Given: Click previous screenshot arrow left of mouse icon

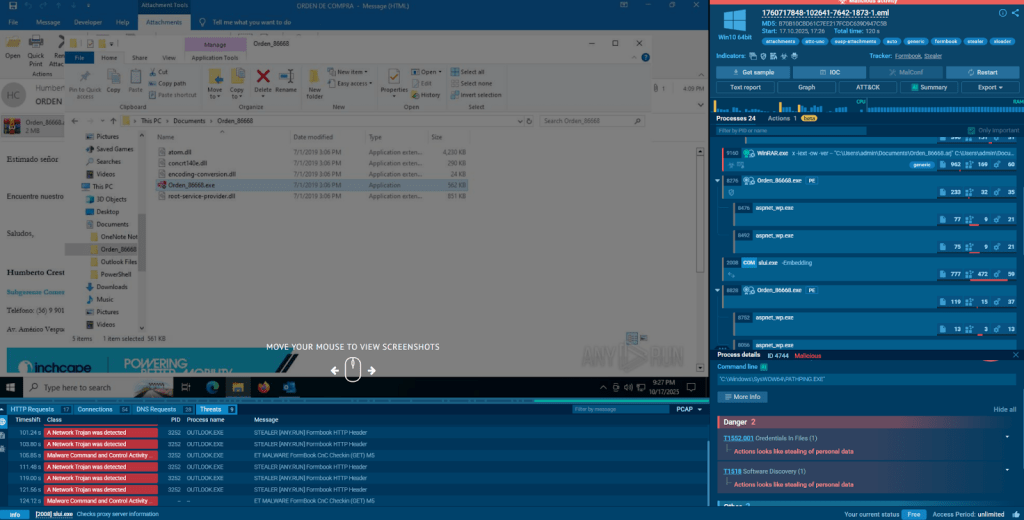Looking at the screenshot, I should (335, 370).
